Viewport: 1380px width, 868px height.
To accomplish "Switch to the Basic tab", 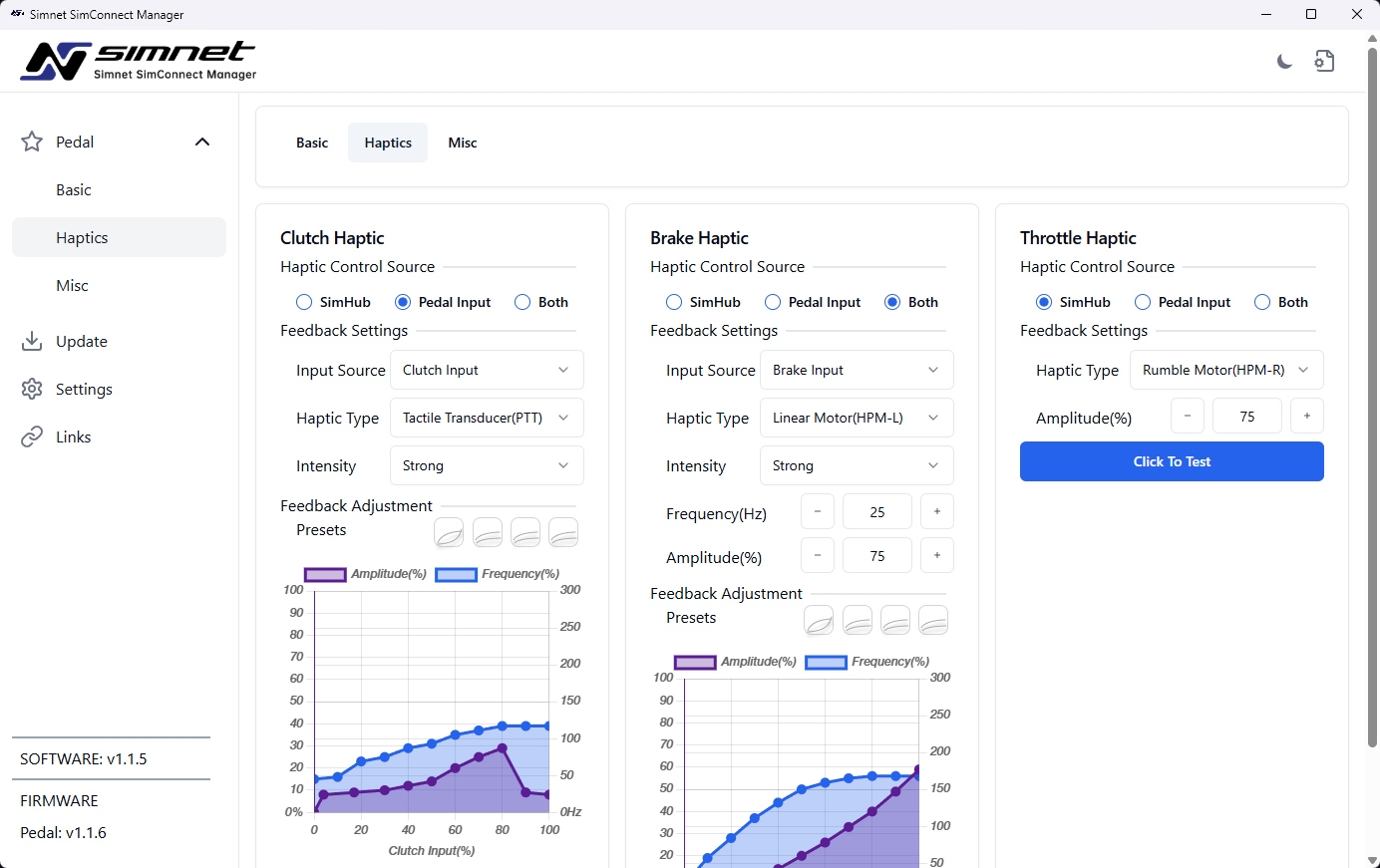I will click(312, 144).
